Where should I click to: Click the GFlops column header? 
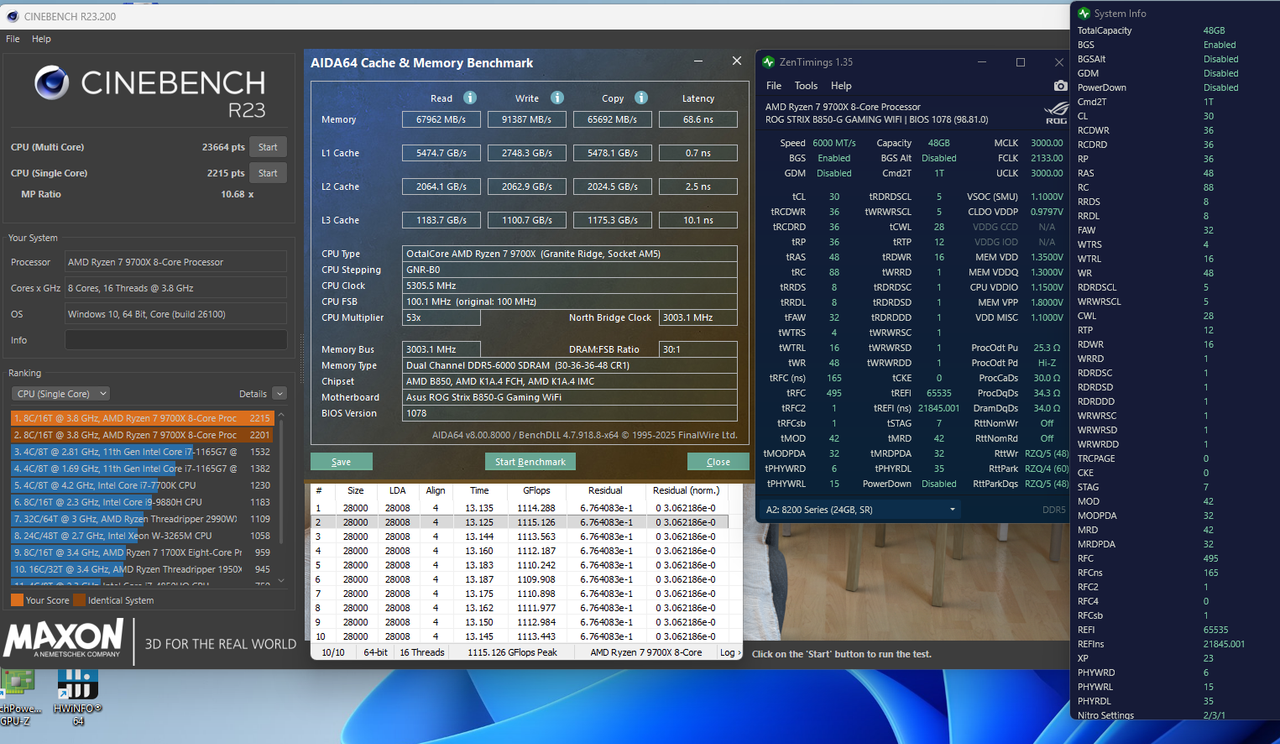click(536, 491)
